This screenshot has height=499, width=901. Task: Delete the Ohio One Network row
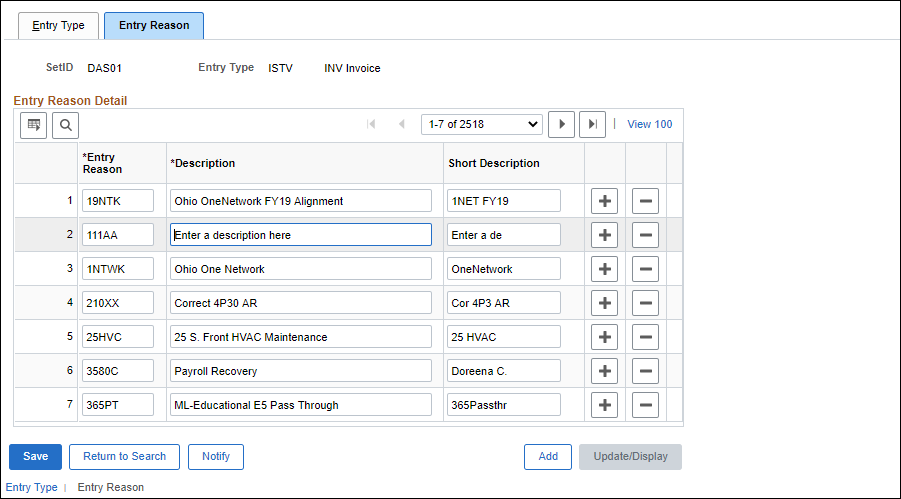point(645,268)
